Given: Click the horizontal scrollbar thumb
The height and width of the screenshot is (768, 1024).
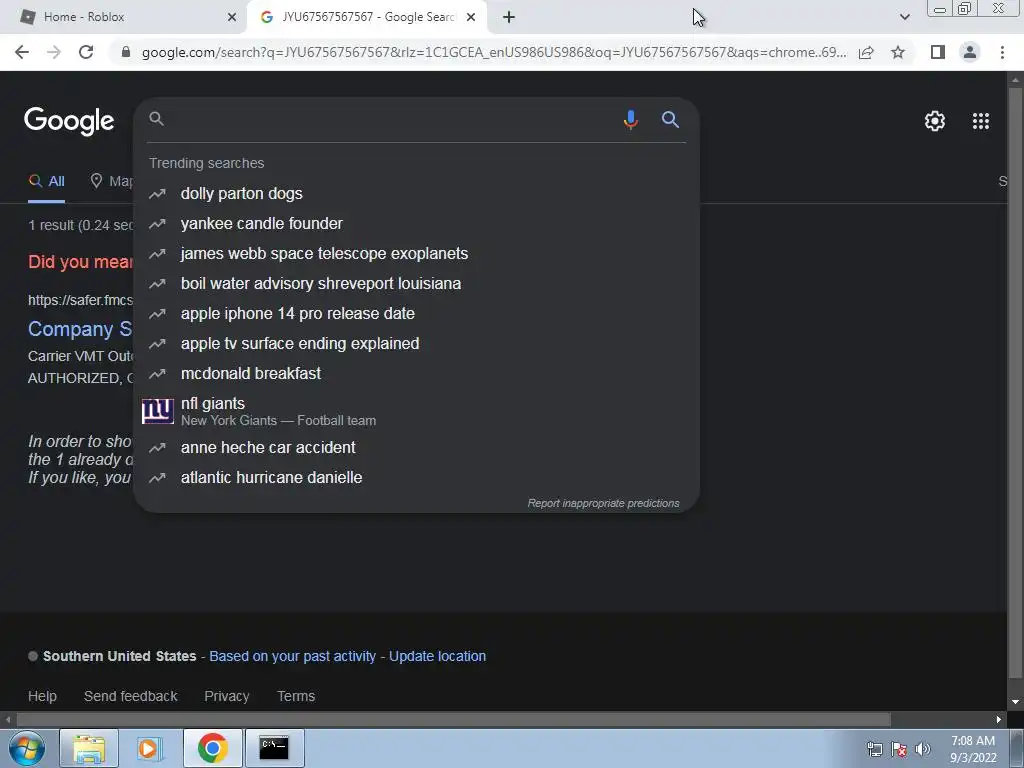Looking at the screenshot, I should click(454, 719).
